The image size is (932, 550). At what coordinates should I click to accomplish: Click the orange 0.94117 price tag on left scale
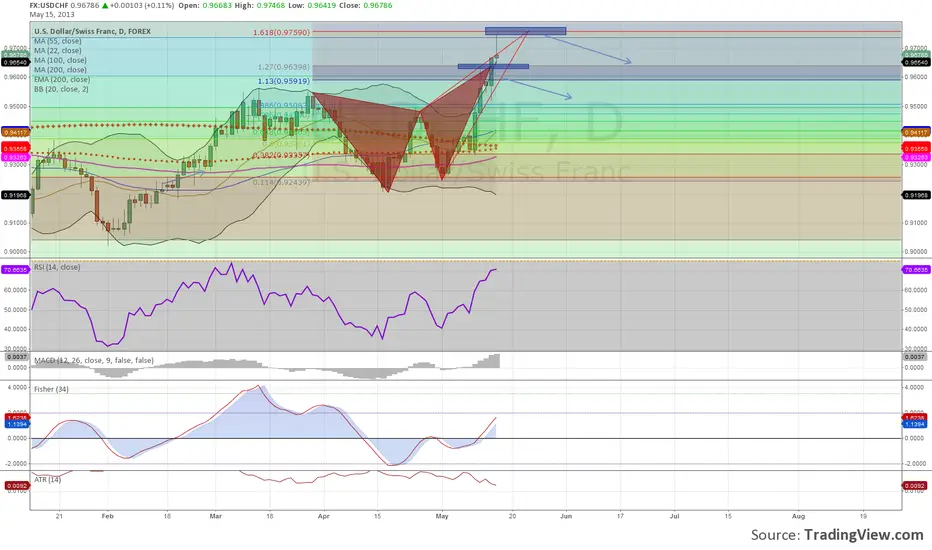tap(15, 132)
